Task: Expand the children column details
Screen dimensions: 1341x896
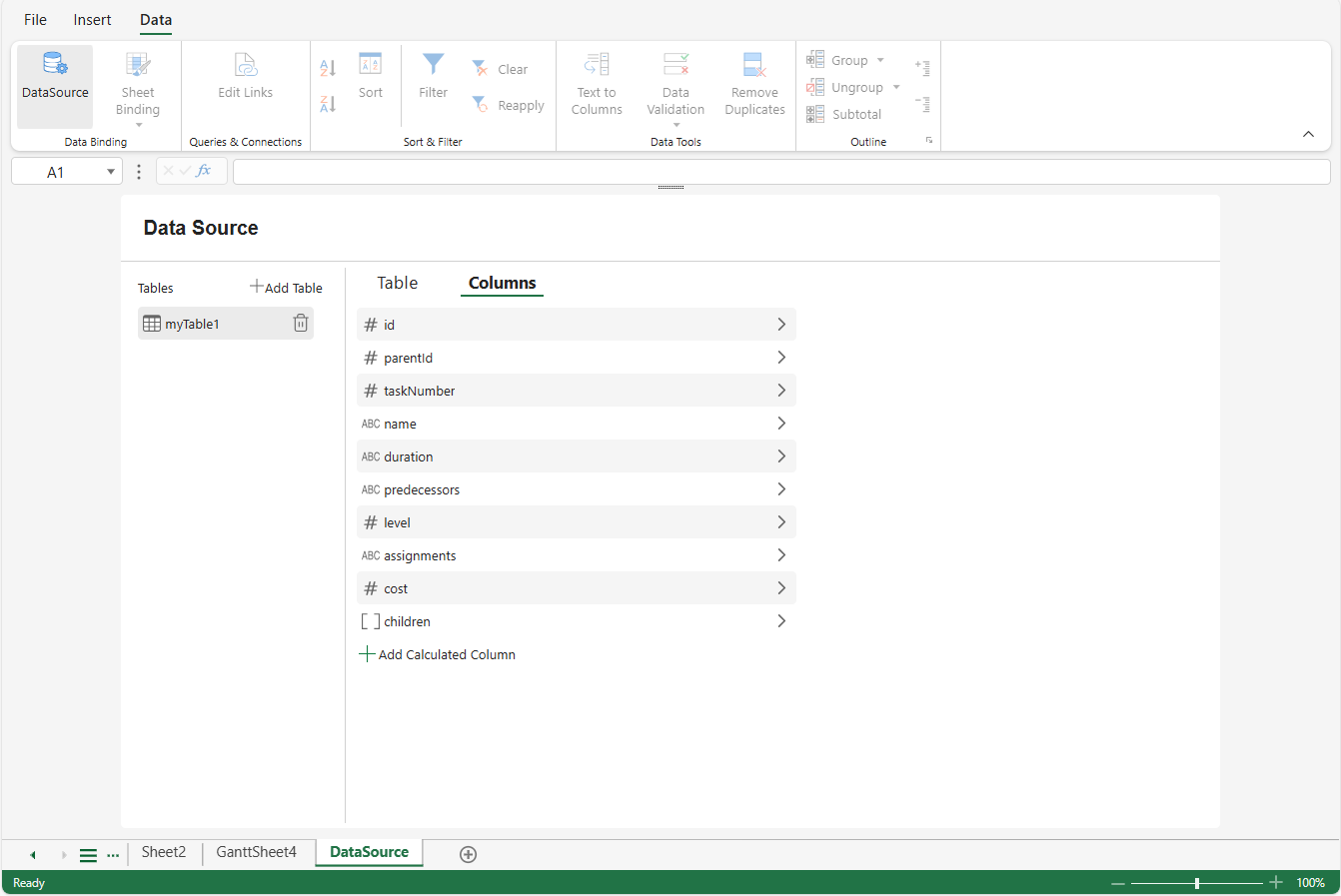Action: coord(781,621)
